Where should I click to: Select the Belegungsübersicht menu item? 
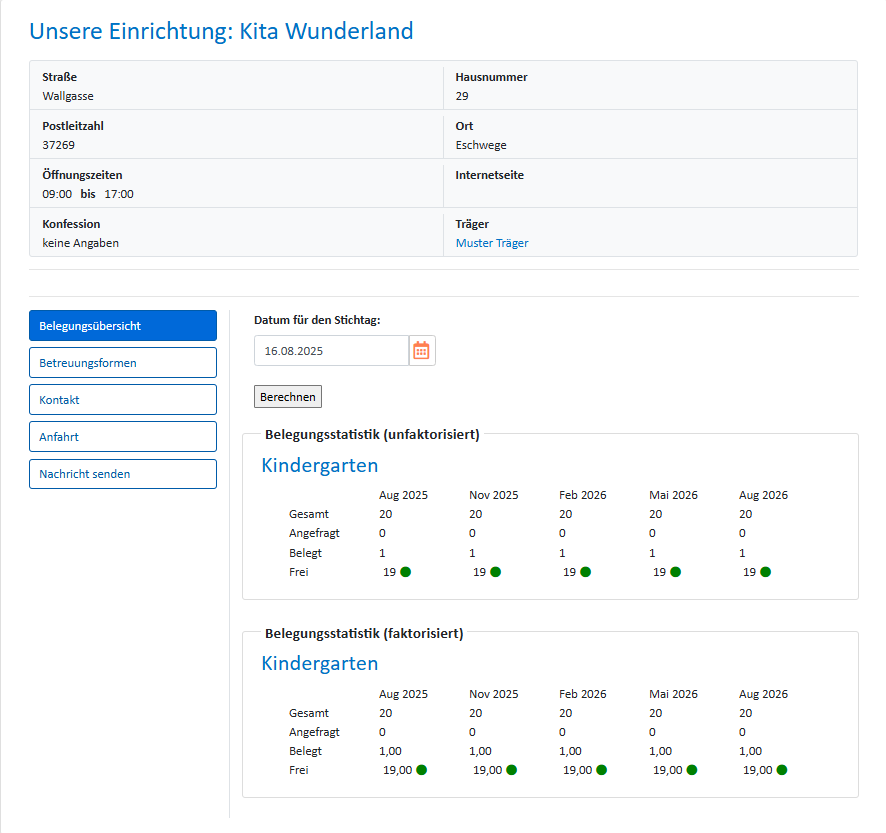tap(123, 326)
